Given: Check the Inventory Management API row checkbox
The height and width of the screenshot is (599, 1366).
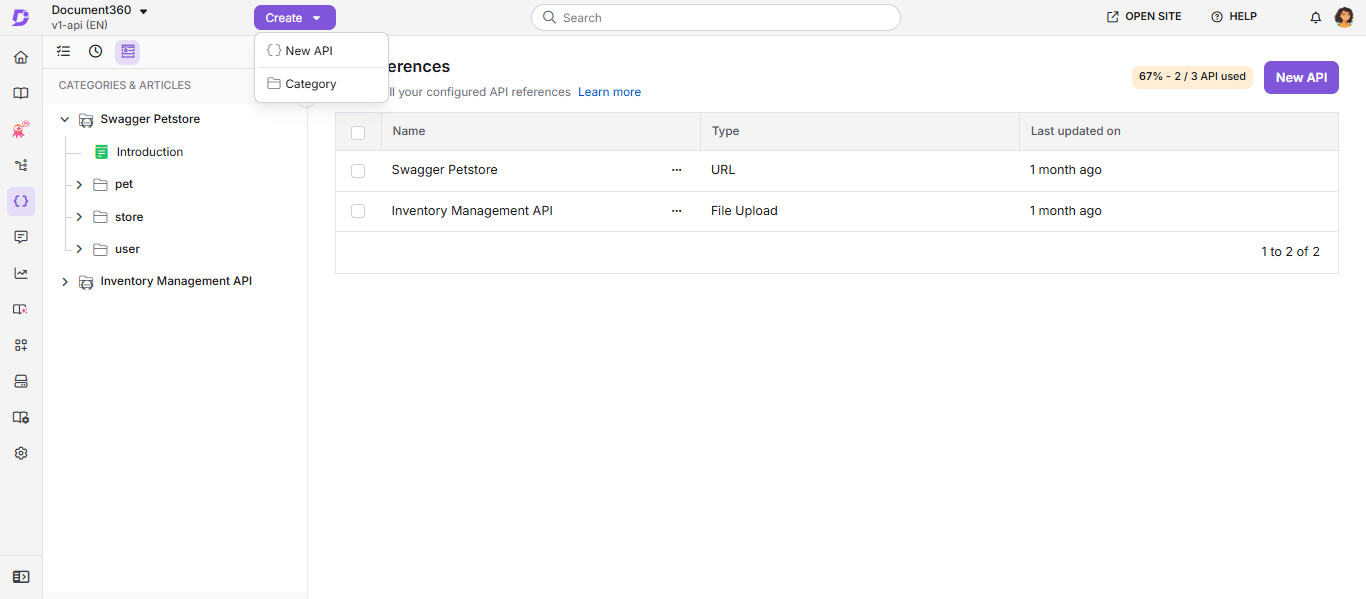Looking at the screenshot, I should [x=358, y=211].
